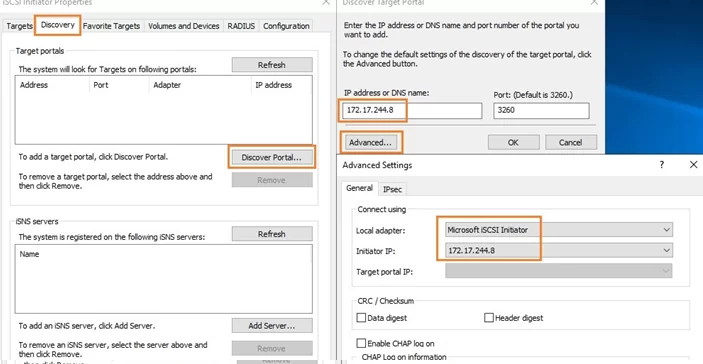Screen dimensions: 703x364
Task: Open the Target portal IP dropdown
Action: (559, 271)
